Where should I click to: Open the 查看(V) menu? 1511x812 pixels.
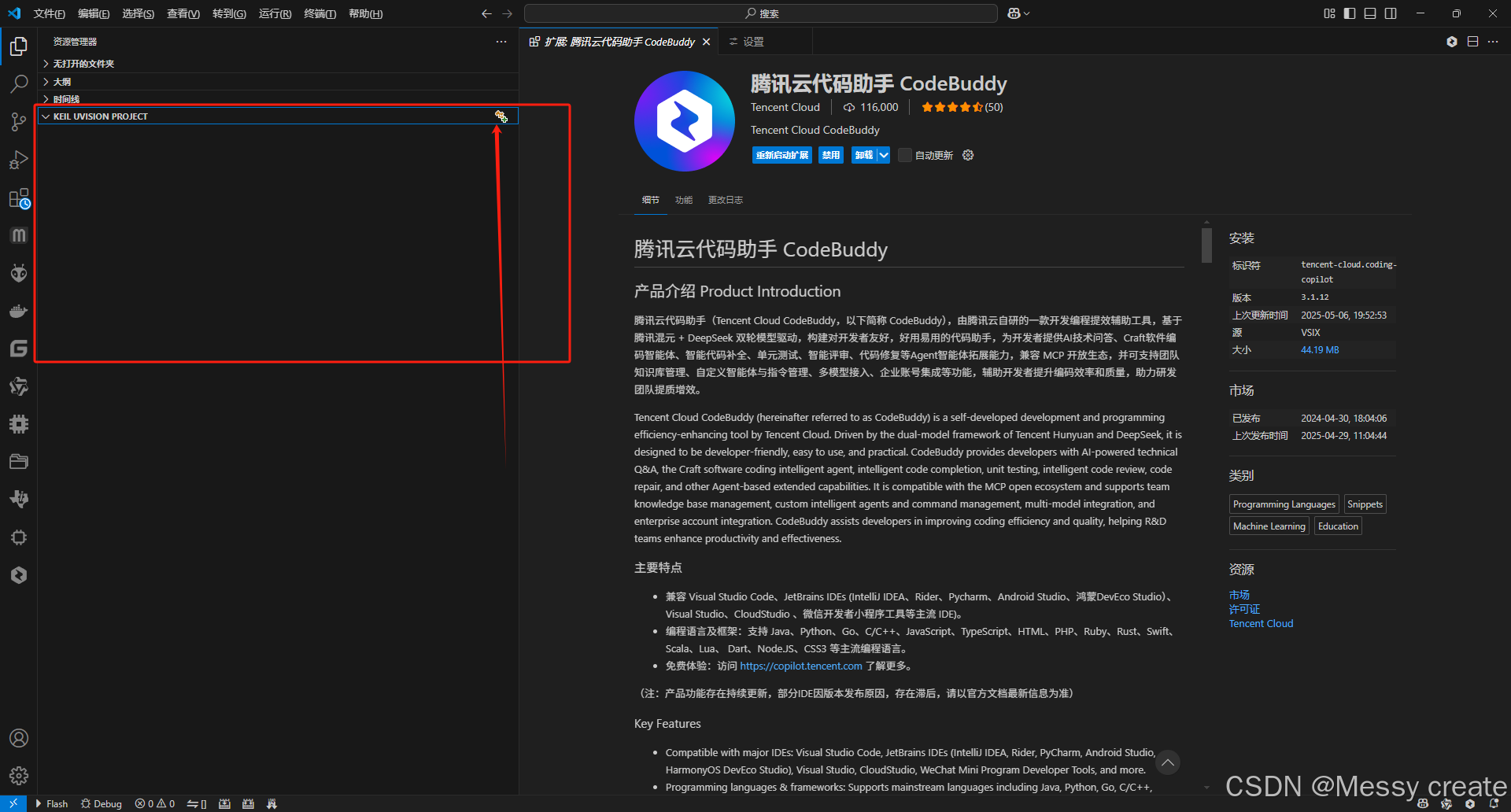[183, 13]
